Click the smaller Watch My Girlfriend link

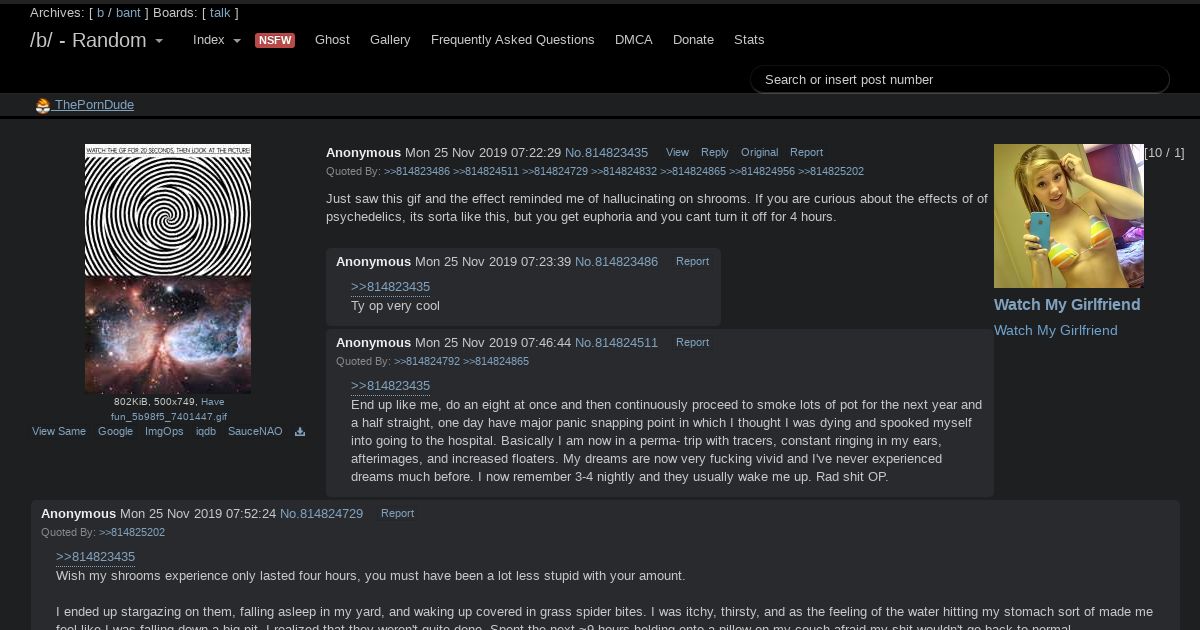[x=1056, y=331]
